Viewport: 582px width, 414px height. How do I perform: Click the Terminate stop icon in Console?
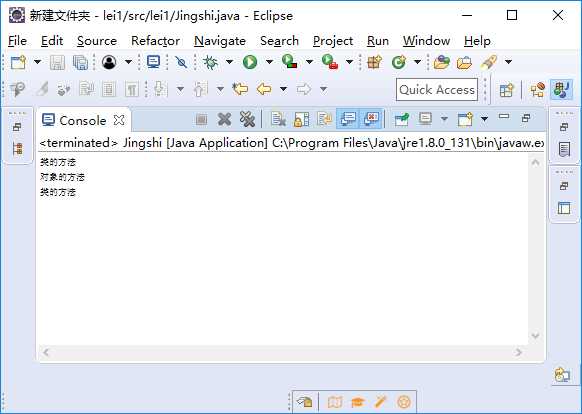tap(202, 119)
